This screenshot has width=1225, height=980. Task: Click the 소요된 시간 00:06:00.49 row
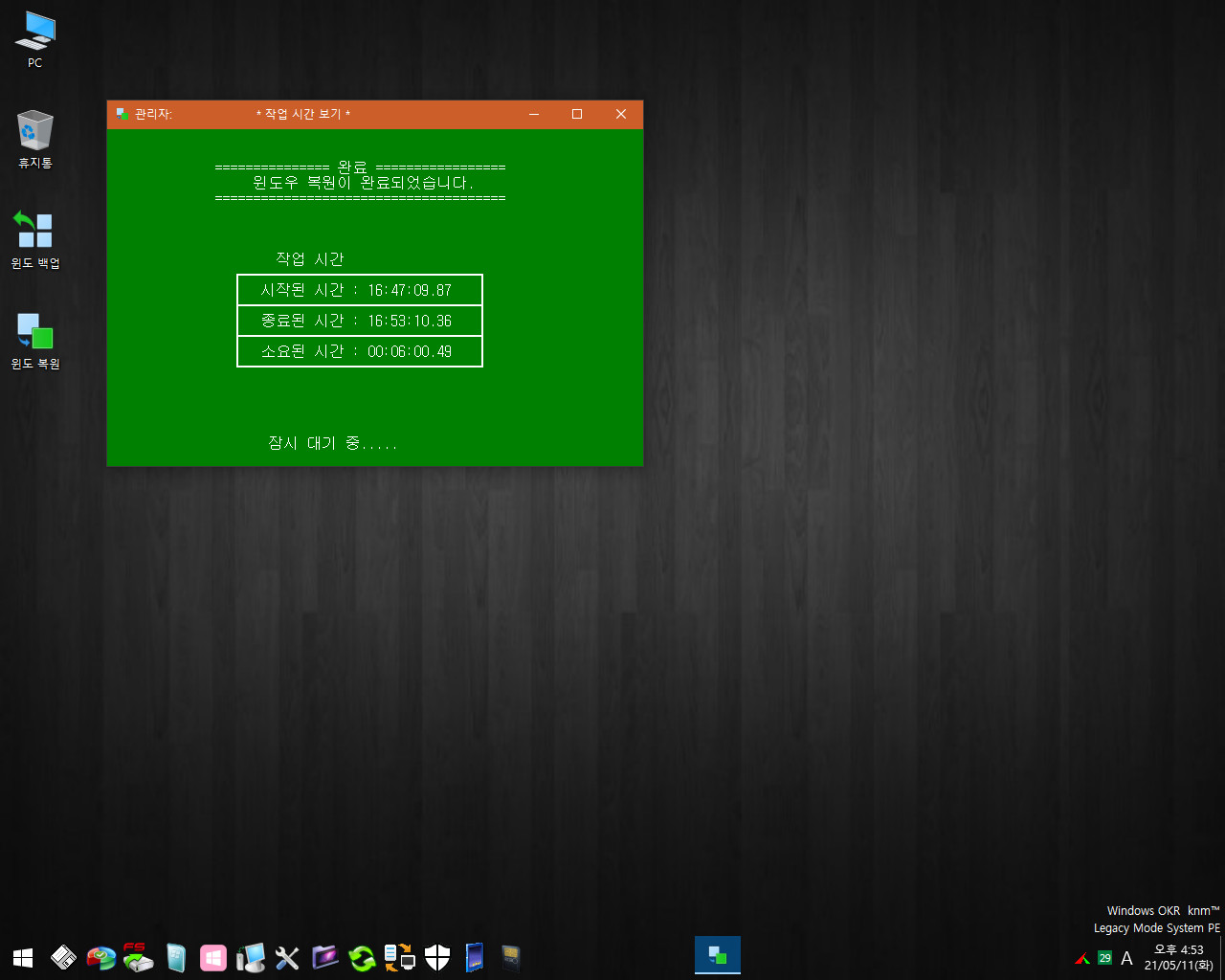pos(360,351)
